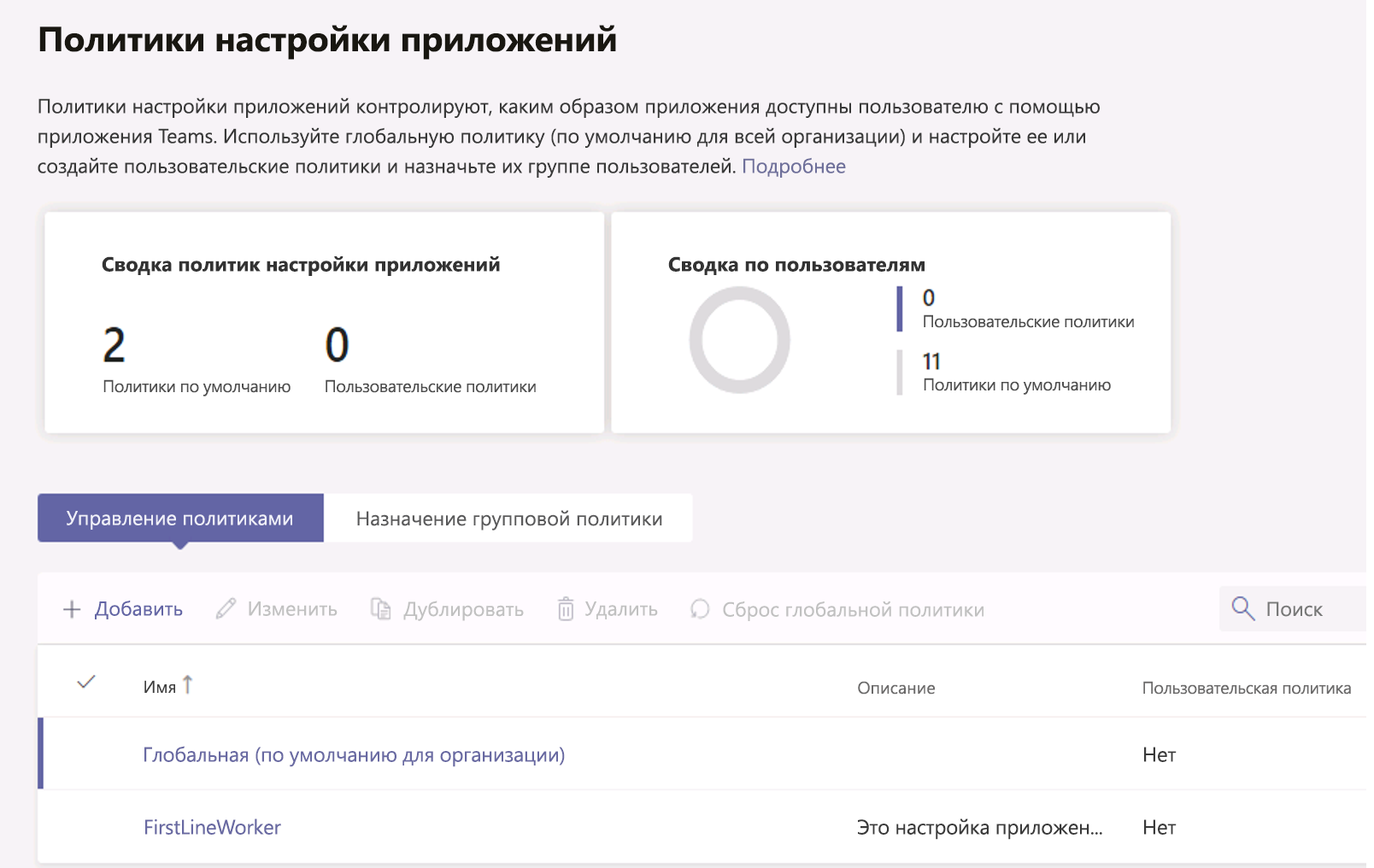The height and width of the screenshot is (868, 1374).
Task: Switch to Назначение групповой политики tab
Action: (509, 518)
